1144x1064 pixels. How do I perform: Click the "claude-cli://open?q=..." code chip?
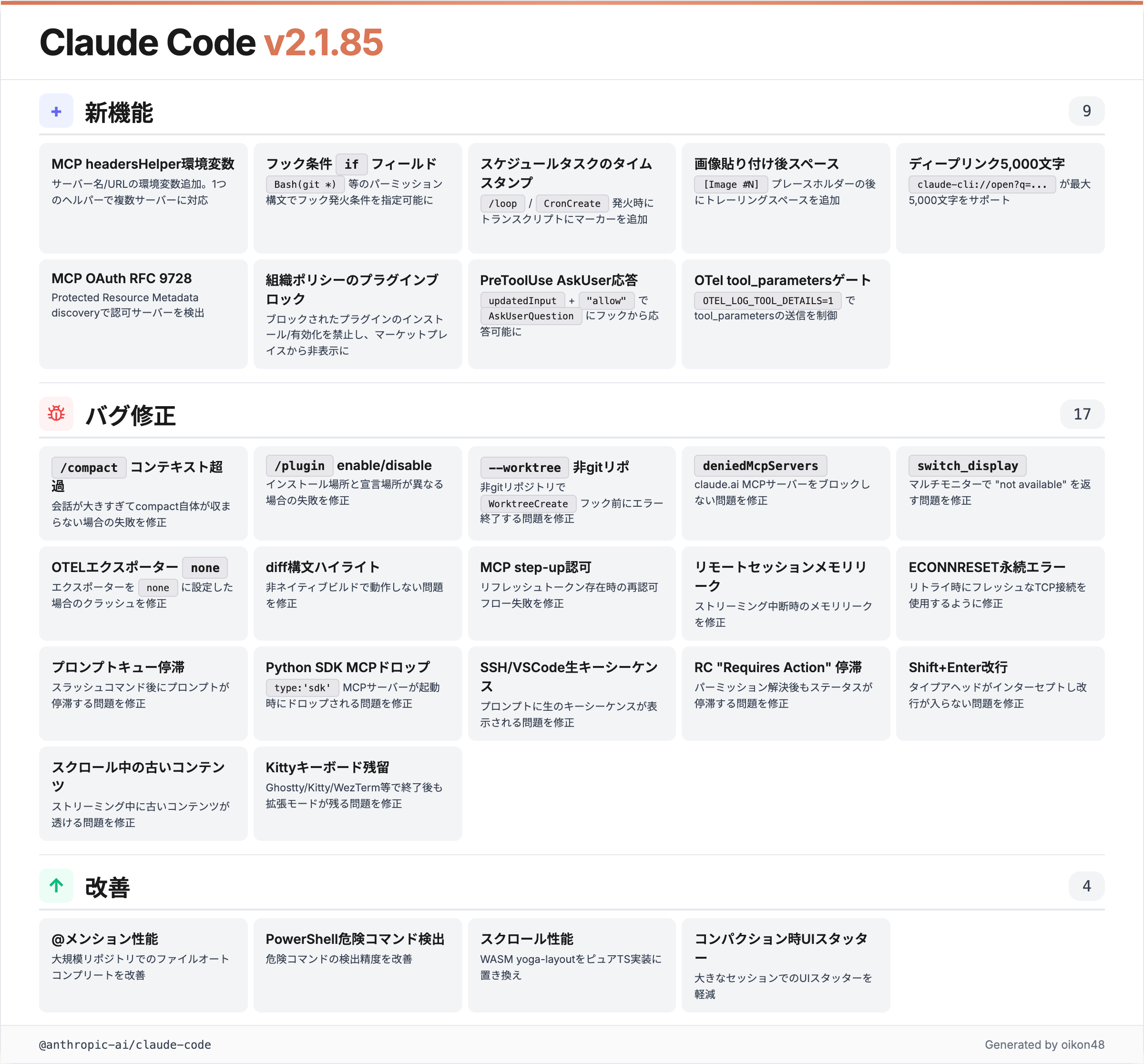point(982,184)
